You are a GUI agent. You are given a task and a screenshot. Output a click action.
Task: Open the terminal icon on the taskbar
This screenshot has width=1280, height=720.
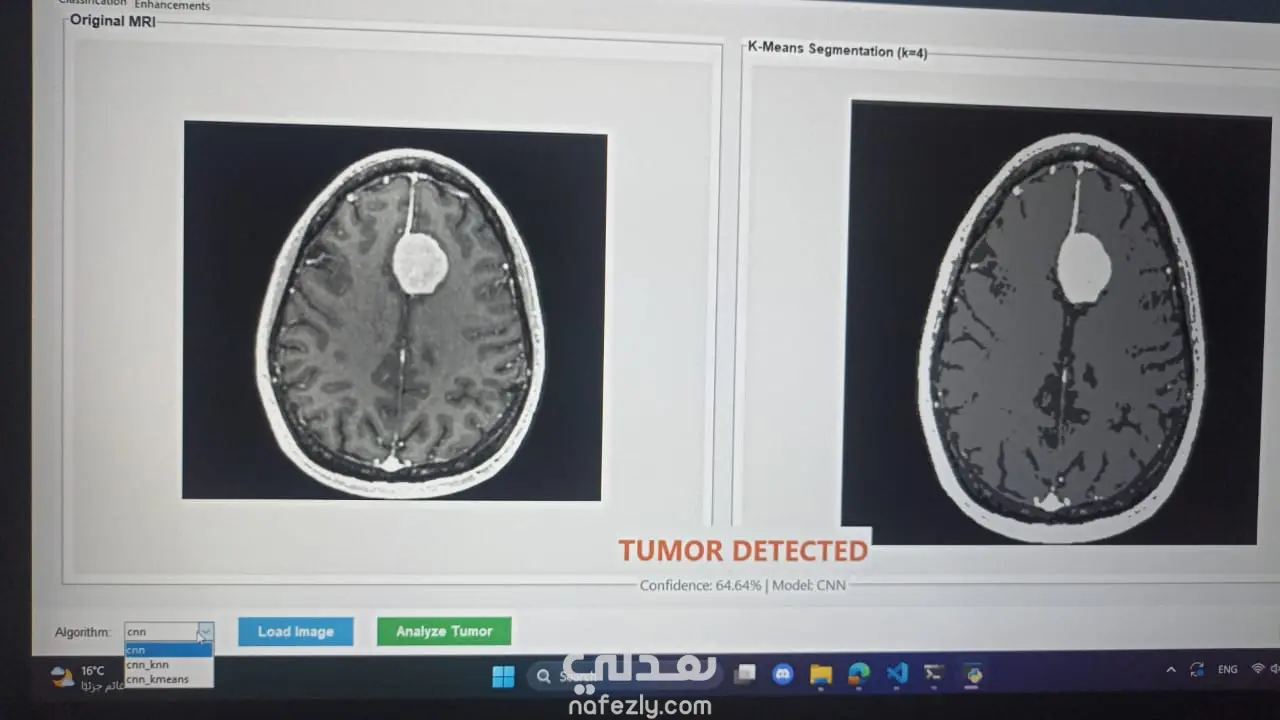click(935, 674)
